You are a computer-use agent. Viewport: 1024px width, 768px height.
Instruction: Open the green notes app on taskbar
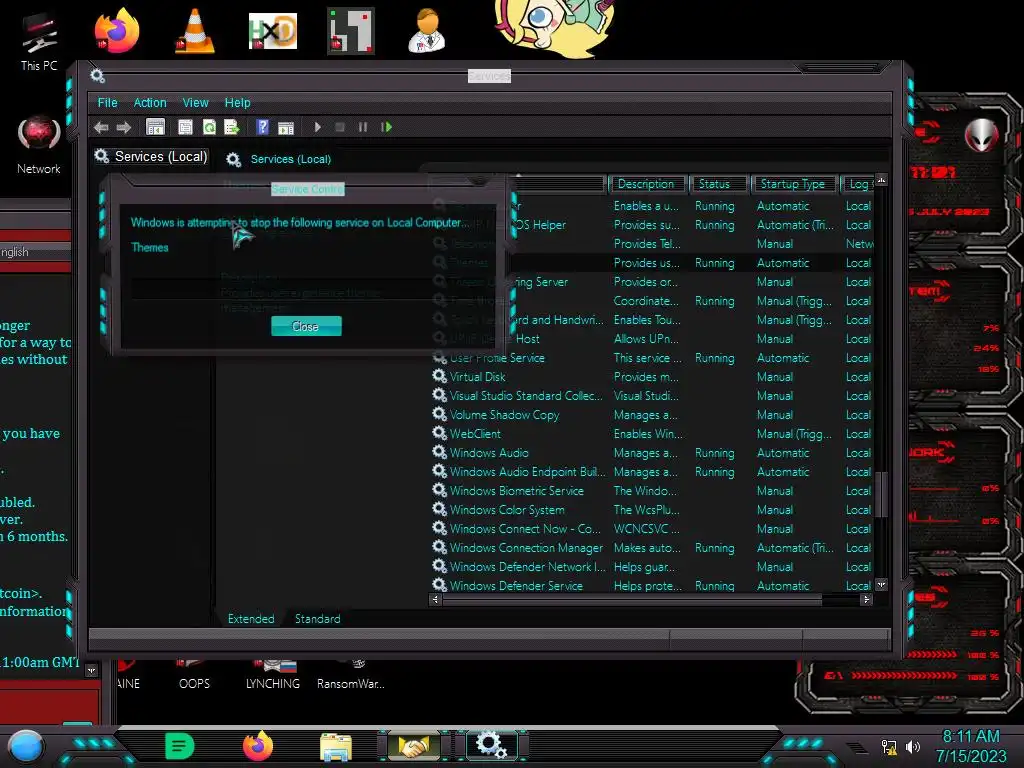pos(180,746)
